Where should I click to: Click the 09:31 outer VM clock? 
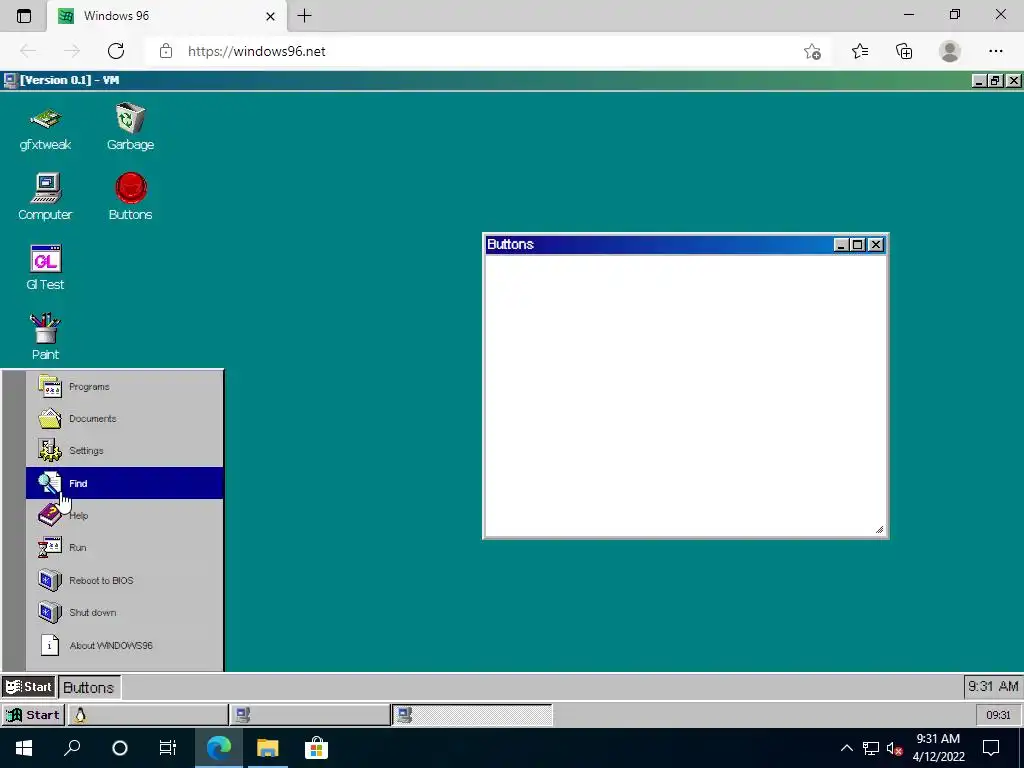998,715
